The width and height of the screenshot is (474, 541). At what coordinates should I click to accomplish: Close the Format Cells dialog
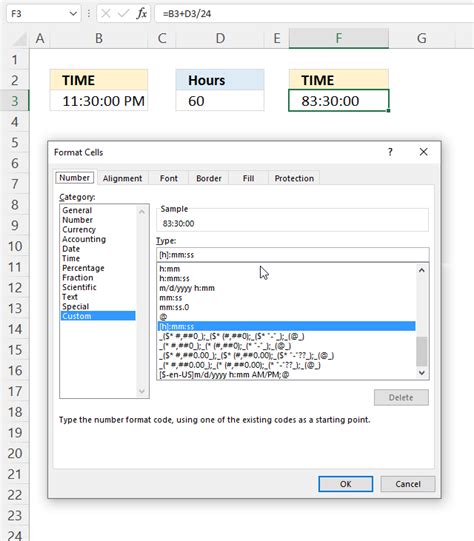click(x=424, y=152)
